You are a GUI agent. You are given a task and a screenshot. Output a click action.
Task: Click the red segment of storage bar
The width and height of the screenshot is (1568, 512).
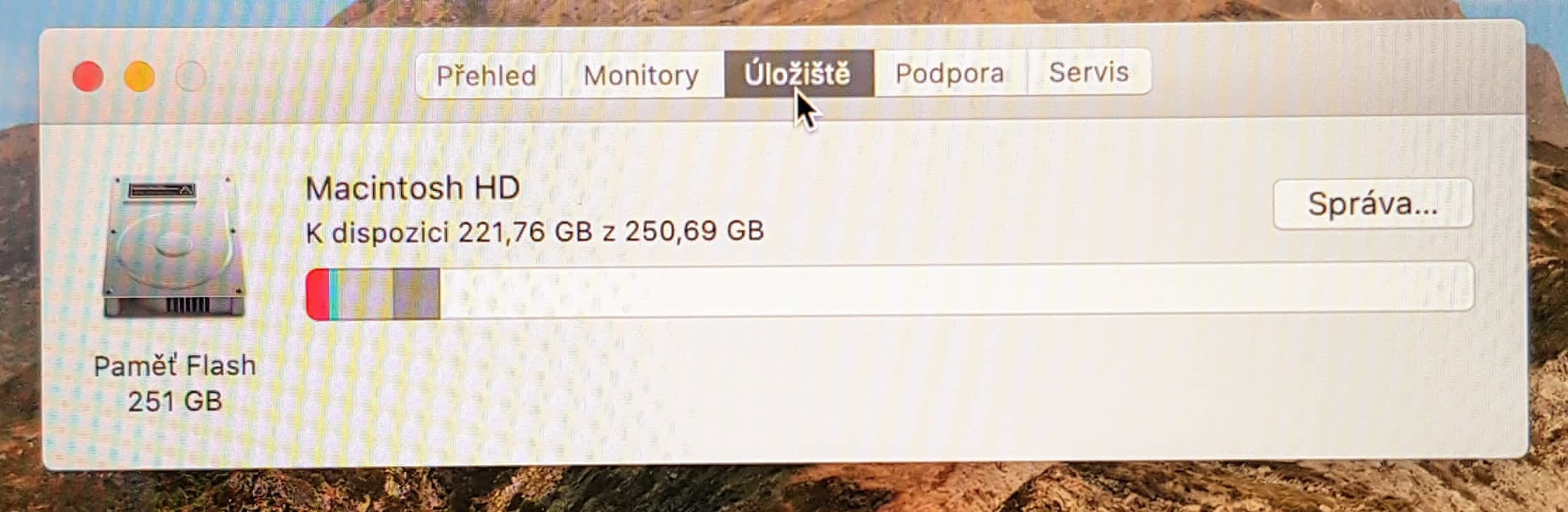pos(318,295)
